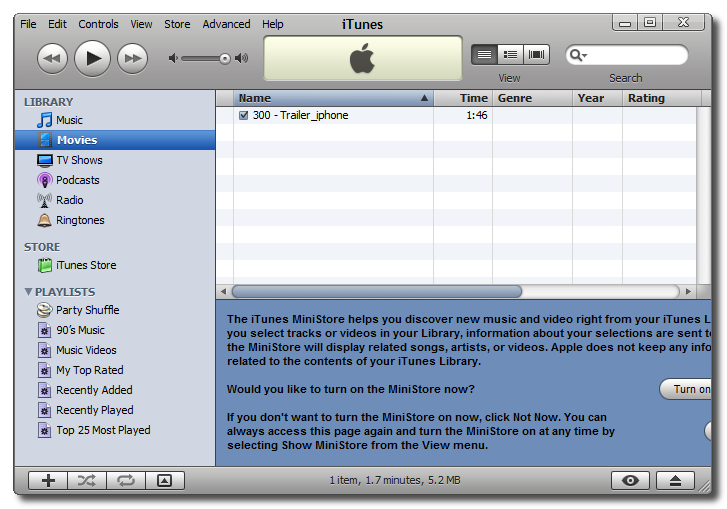The height and width of the screenshot is (509, 727).
Task: Open the Recently Added playlist
Action: [x=115, y=390]
